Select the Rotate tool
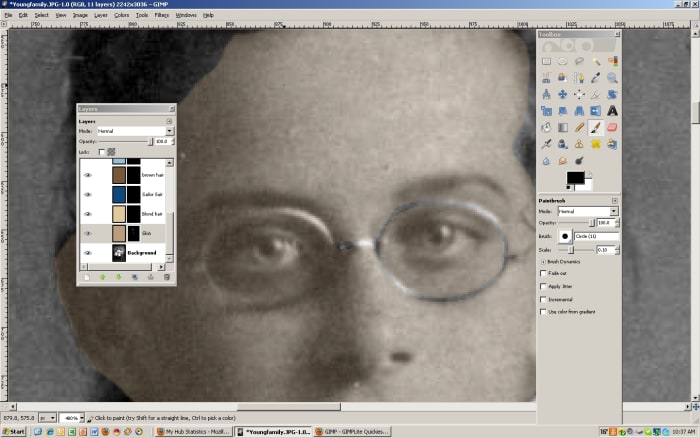 click(x=612, y=94)
